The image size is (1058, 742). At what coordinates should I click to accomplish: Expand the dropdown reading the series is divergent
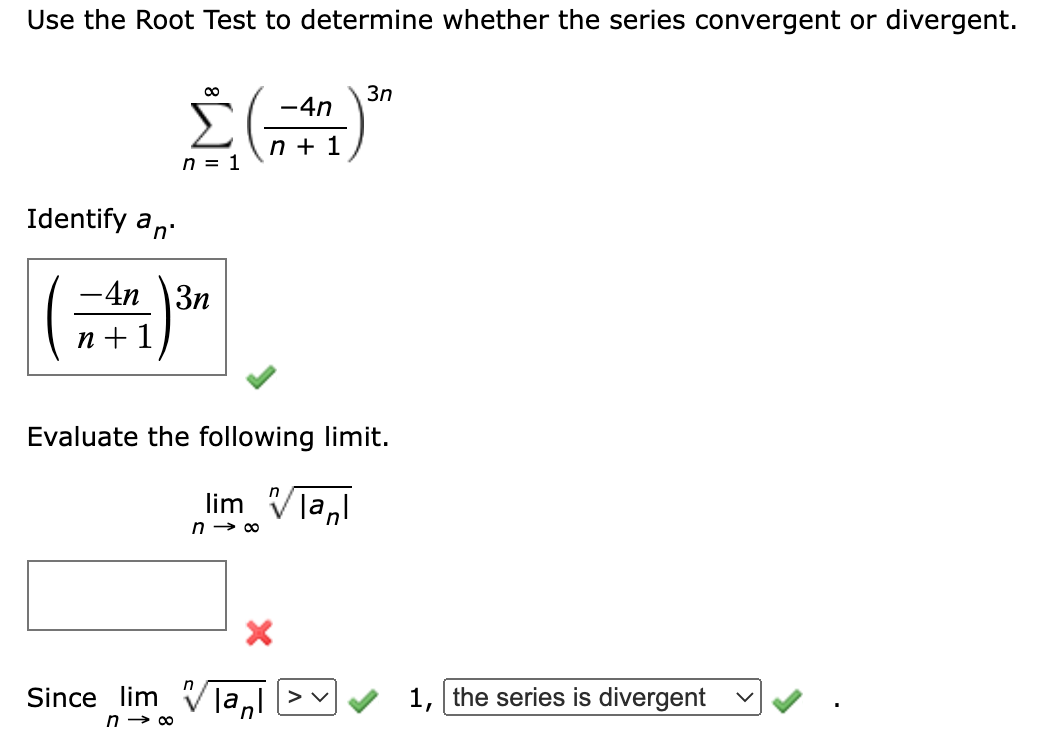pos(601,697)
